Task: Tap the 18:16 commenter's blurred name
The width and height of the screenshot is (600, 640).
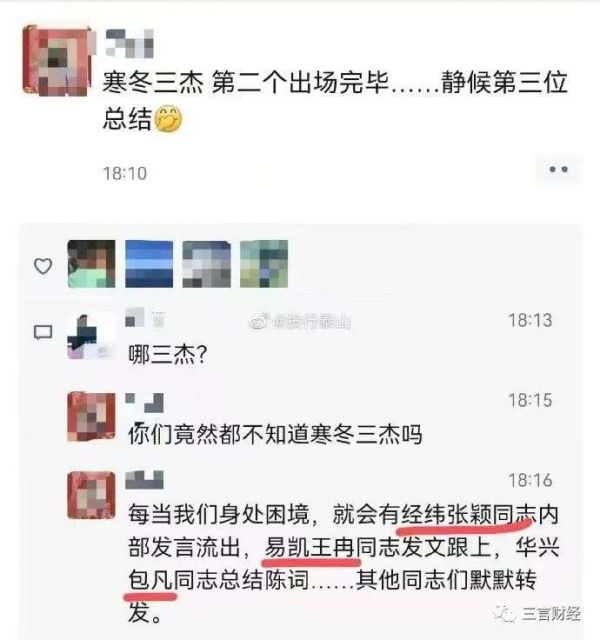Action: click(144, 480)
